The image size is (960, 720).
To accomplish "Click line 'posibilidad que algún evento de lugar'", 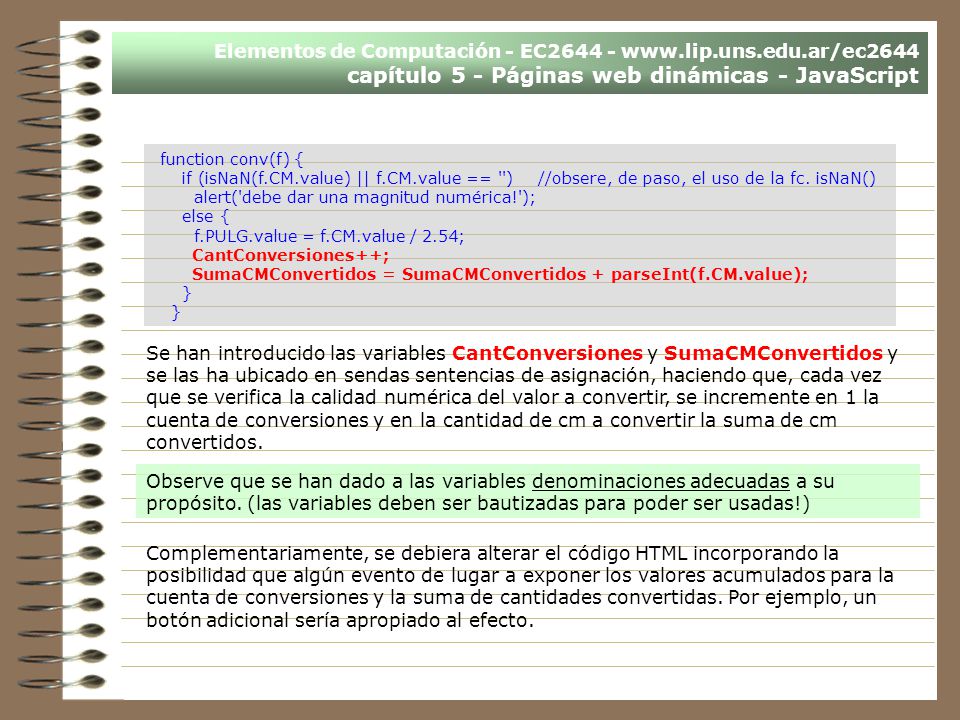I will click(520, 576).
